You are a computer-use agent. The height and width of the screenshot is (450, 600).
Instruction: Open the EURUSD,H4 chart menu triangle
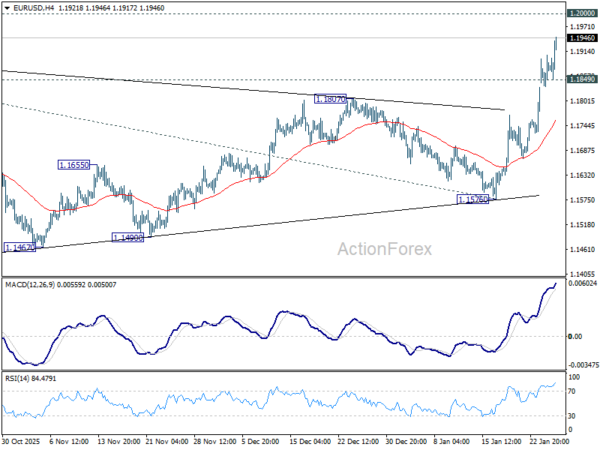pos(7,8)
